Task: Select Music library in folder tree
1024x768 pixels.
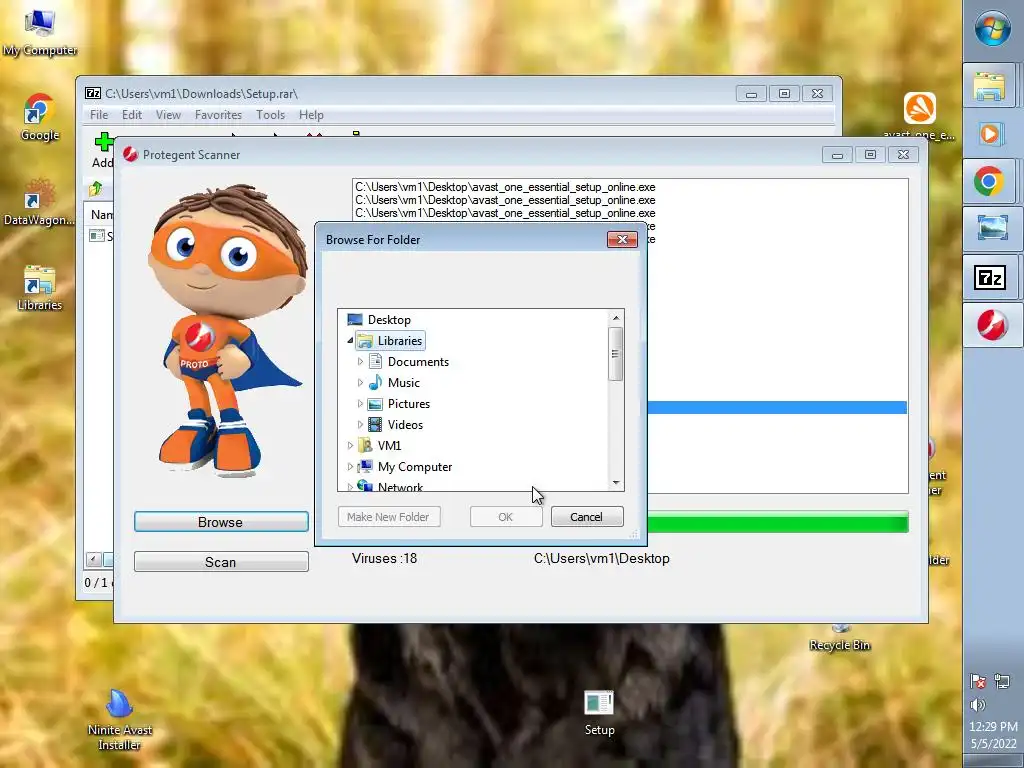Action: [394, 382]
